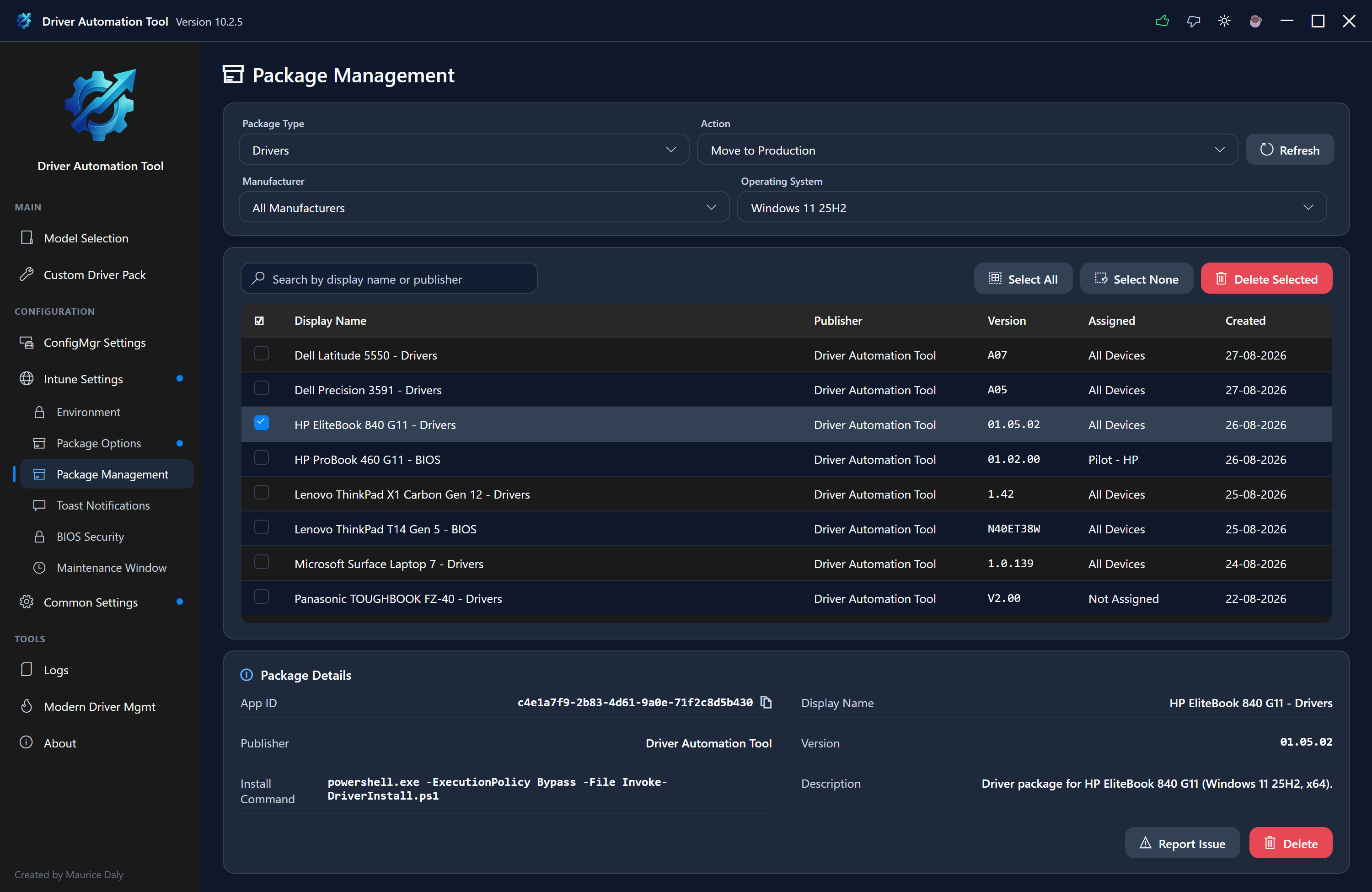Check the Lenovo ThinkPad T14 Gen 5 checkbox
1372x892 pixels.
262,527
